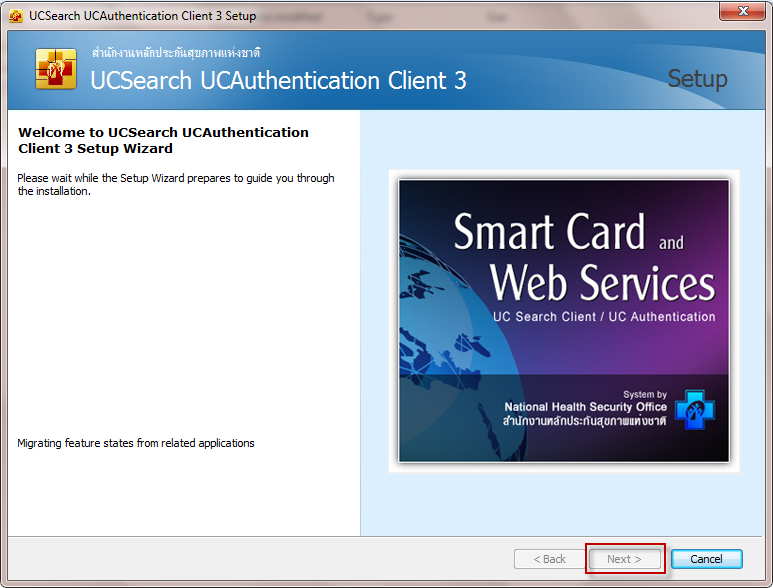The height and width of the screenshot is (588, 773).
Task: Click the title bar installer icon
Action: (16, 16)
